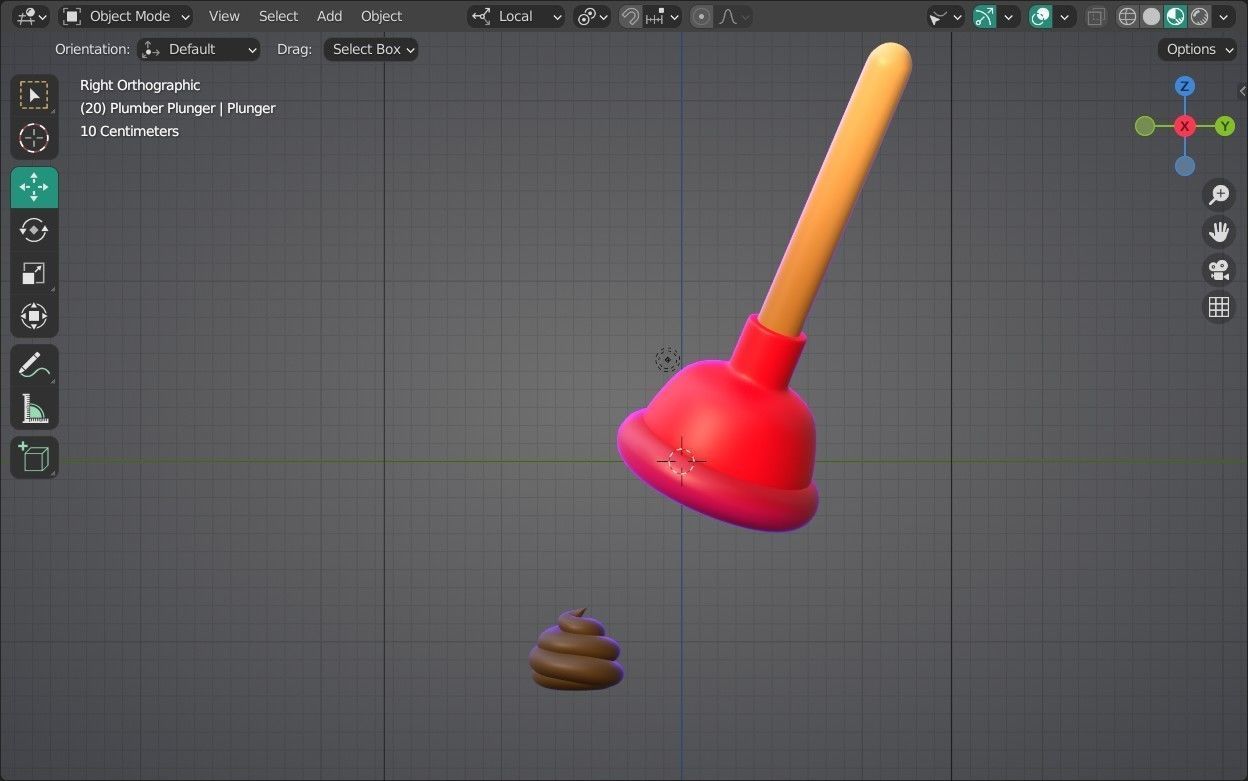Open the Object Mode dropdown
This screenshot has width=1248, height=781.
coord(125,16)
